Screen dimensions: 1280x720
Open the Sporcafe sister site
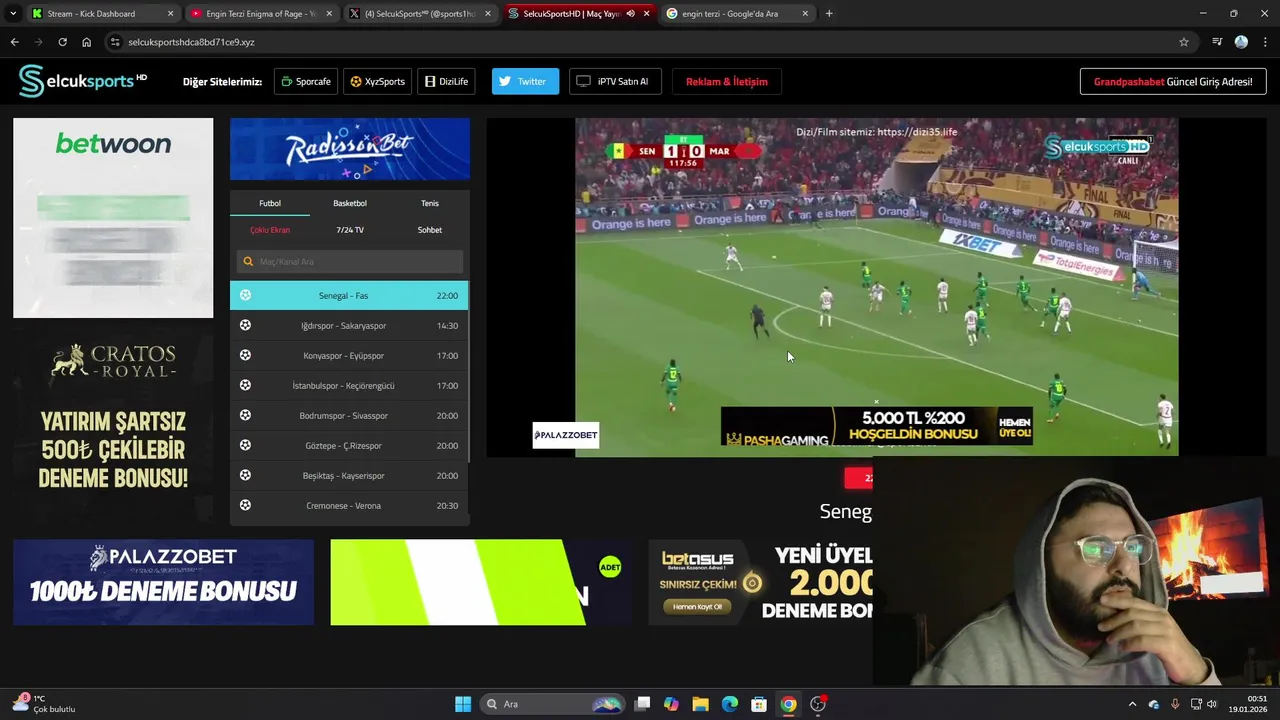click(x=306, y=82)
